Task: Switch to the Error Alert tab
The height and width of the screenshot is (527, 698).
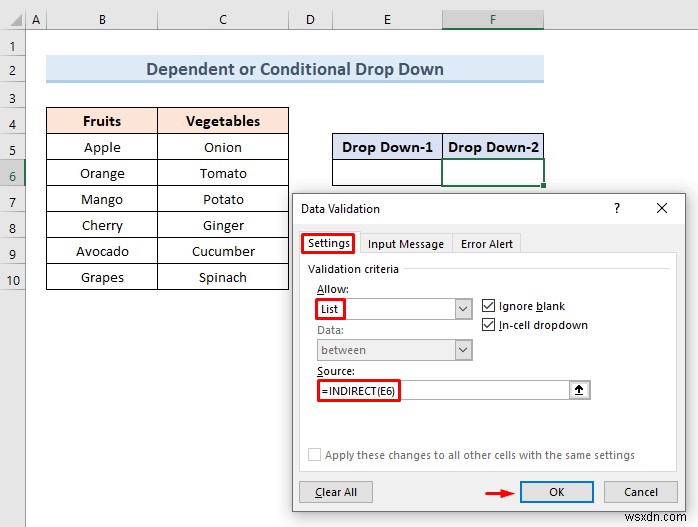Action: 487,244
